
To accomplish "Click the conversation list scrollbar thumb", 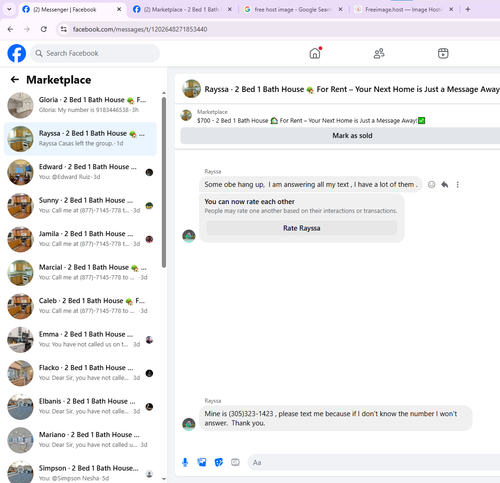I will coord(164,182).
